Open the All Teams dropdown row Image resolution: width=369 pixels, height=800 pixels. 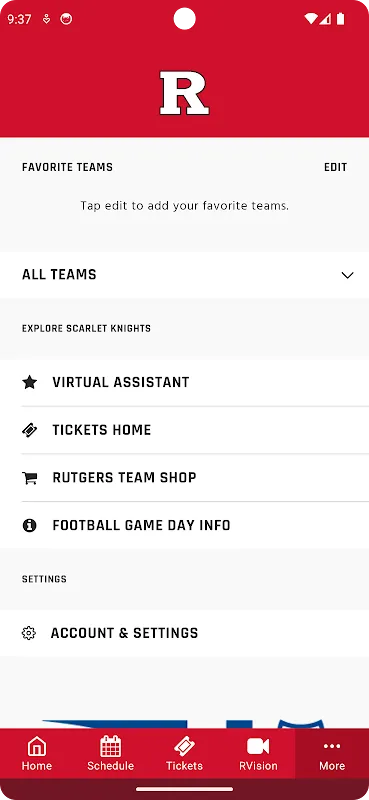coord(184,275)
